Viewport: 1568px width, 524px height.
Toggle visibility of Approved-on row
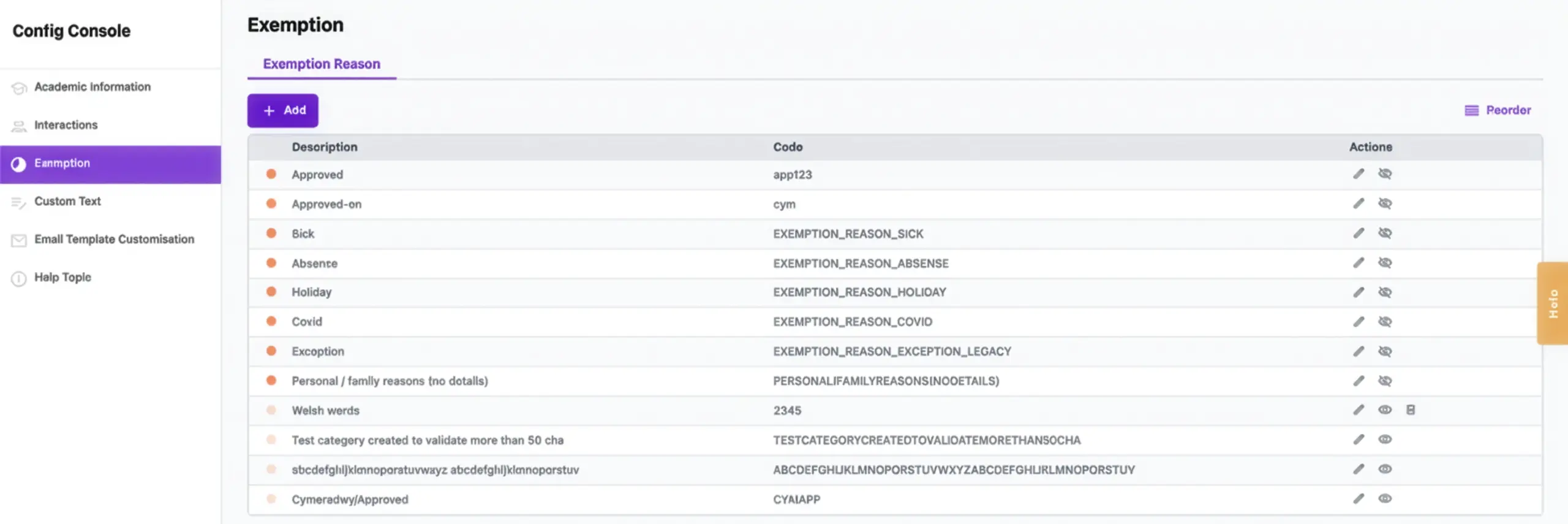pos(1385,203)
